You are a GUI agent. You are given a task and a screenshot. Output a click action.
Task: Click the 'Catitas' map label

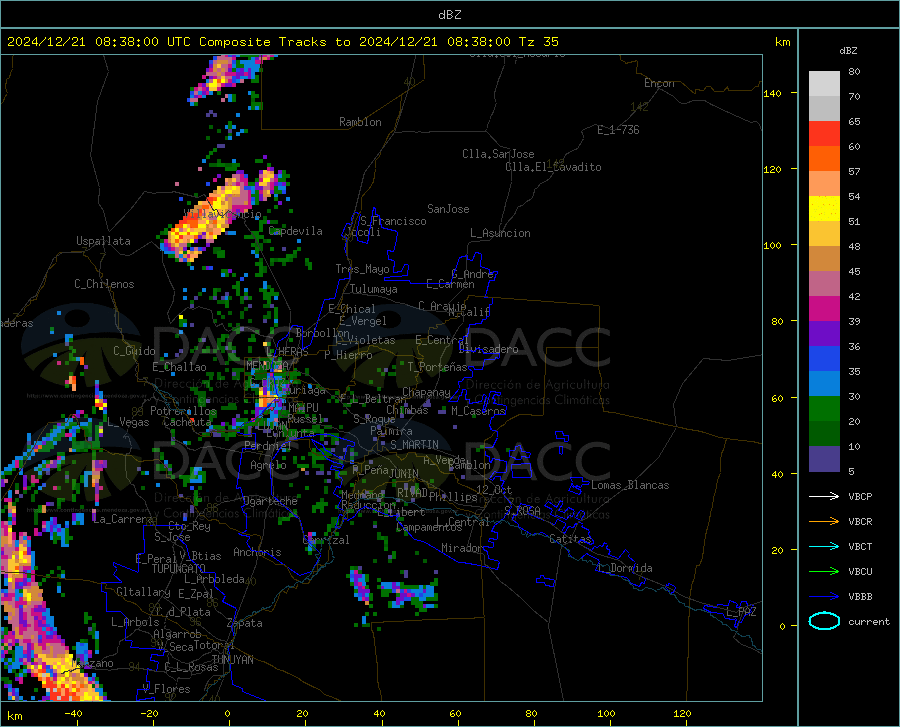(x=571, y=539)
